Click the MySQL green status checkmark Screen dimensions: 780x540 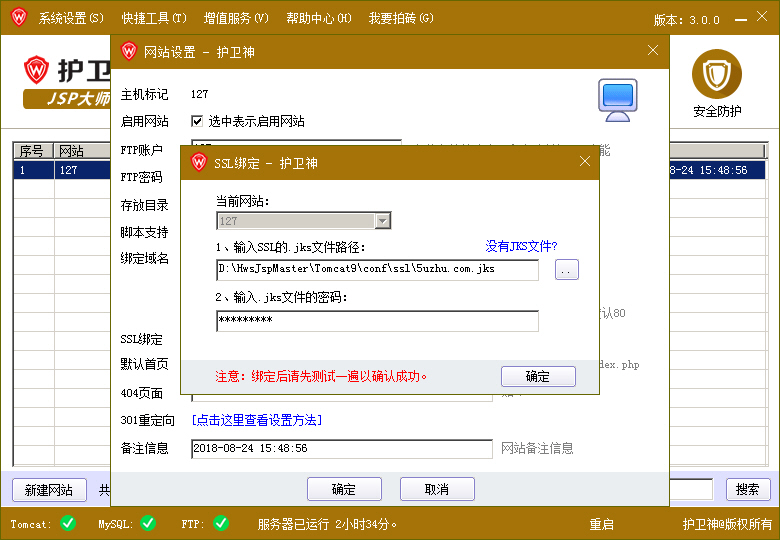pyautogui.click(x=147, y=523)
